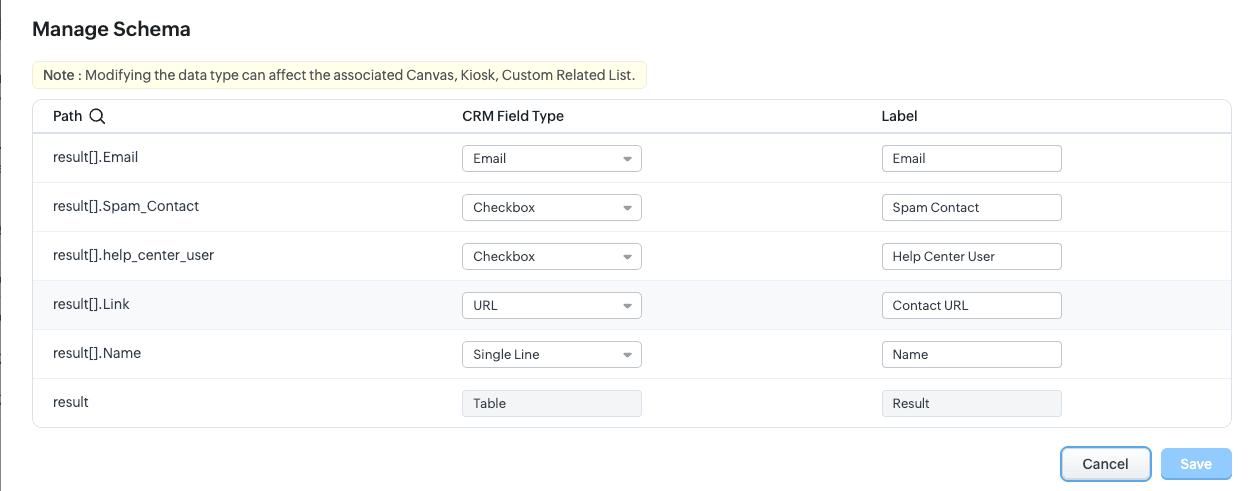Expand the Single Line type dropdown
The width and height of the screenshot is (1258, 491).
coord(551,355)
